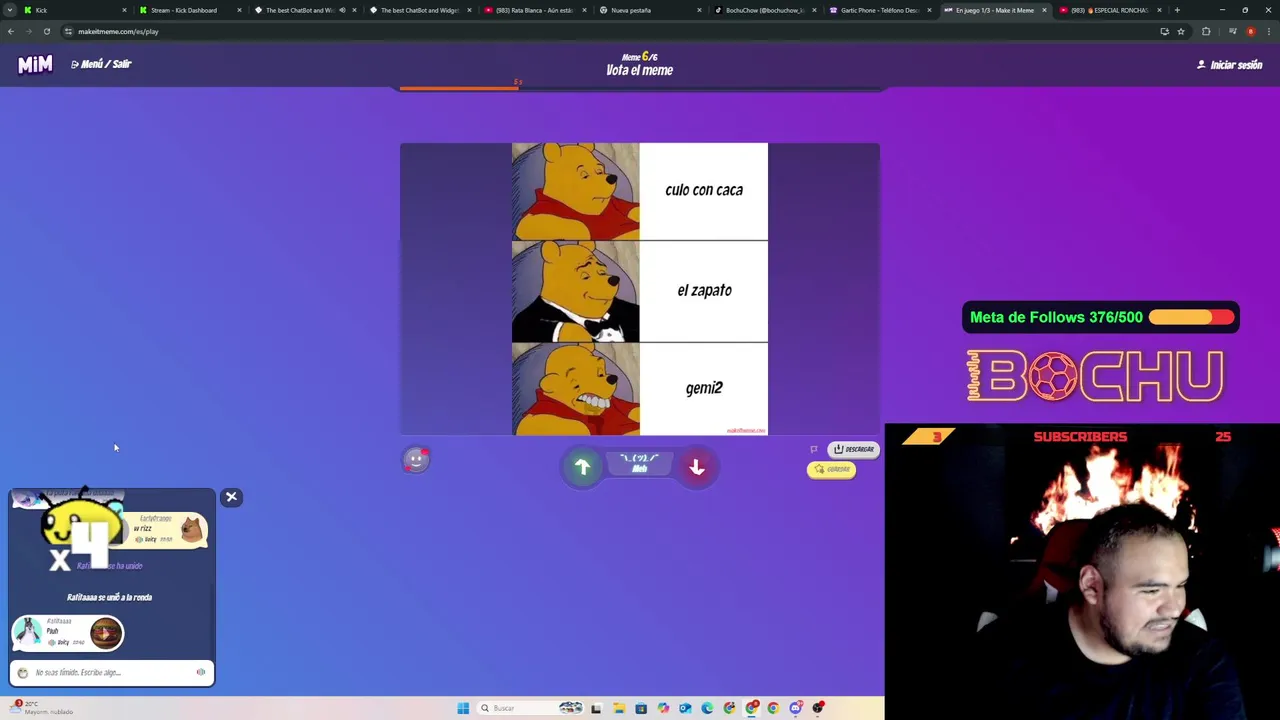Click the report flag icon

(x=814, y=449)
